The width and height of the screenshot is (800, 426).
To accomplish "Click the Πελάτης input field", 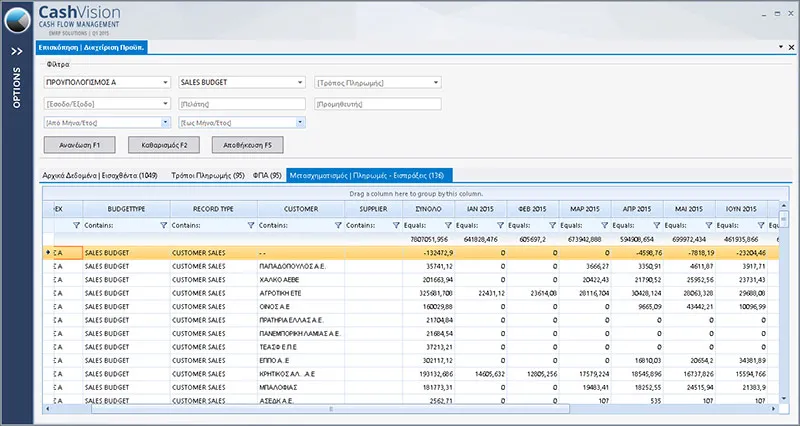I will point(242,104).
